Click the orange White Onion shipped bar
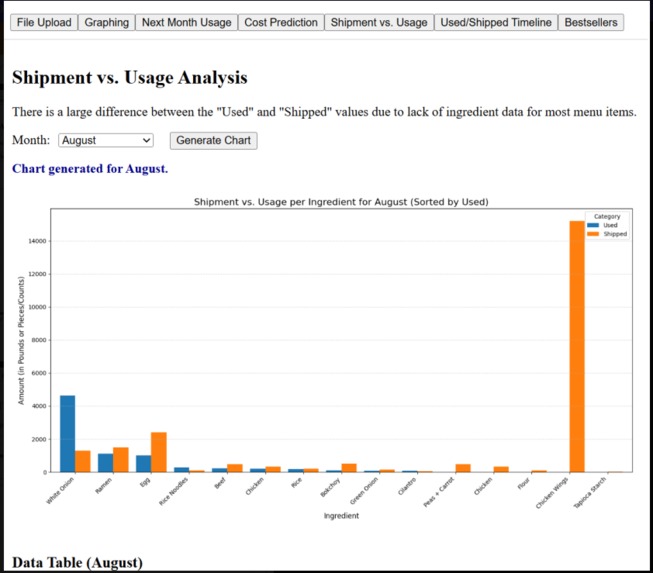The height and width of the screenshot is (573, 653). tap(82, 461)
